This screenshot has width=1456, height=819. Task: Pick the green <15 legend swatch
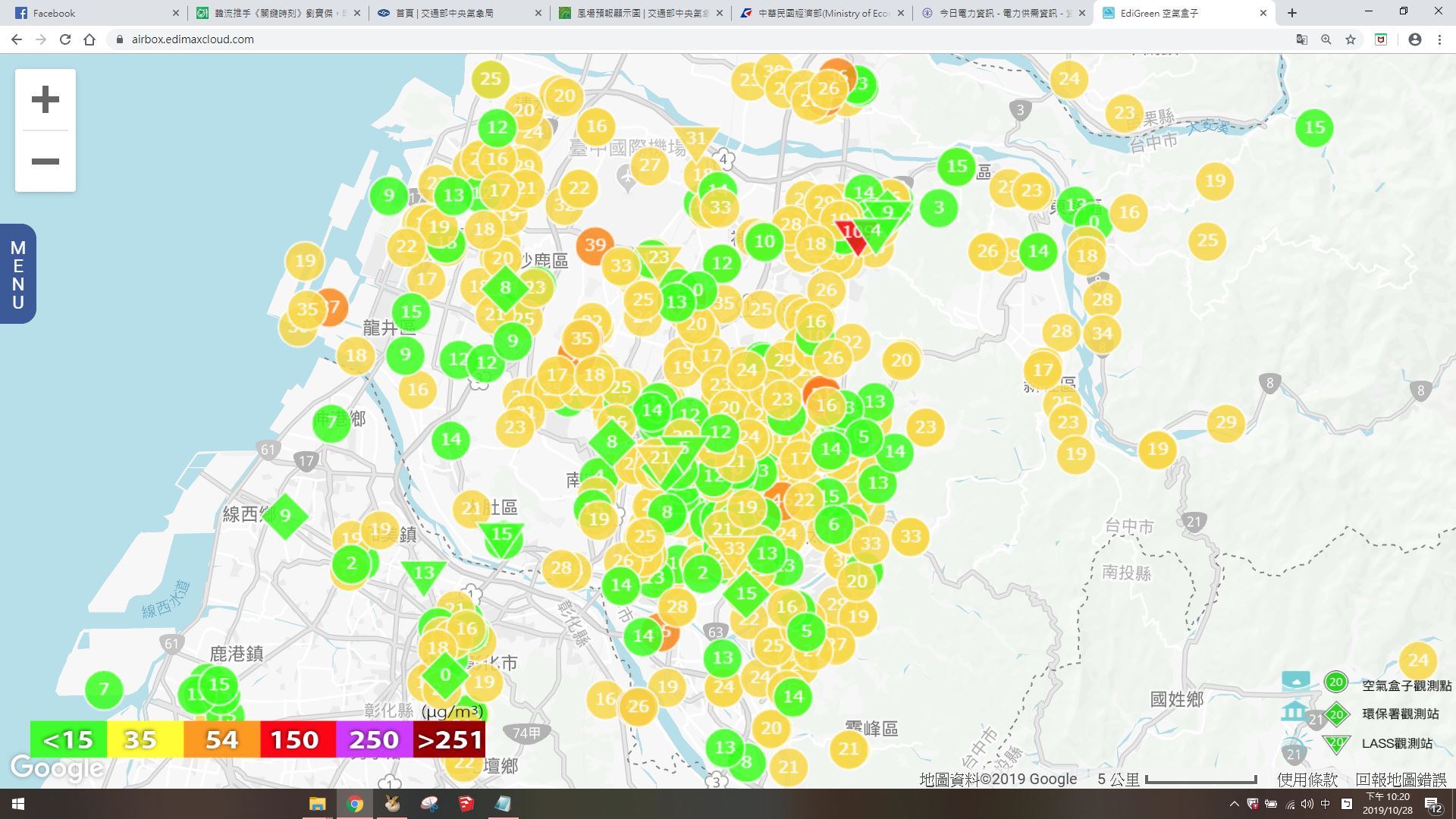pos(68,739)
